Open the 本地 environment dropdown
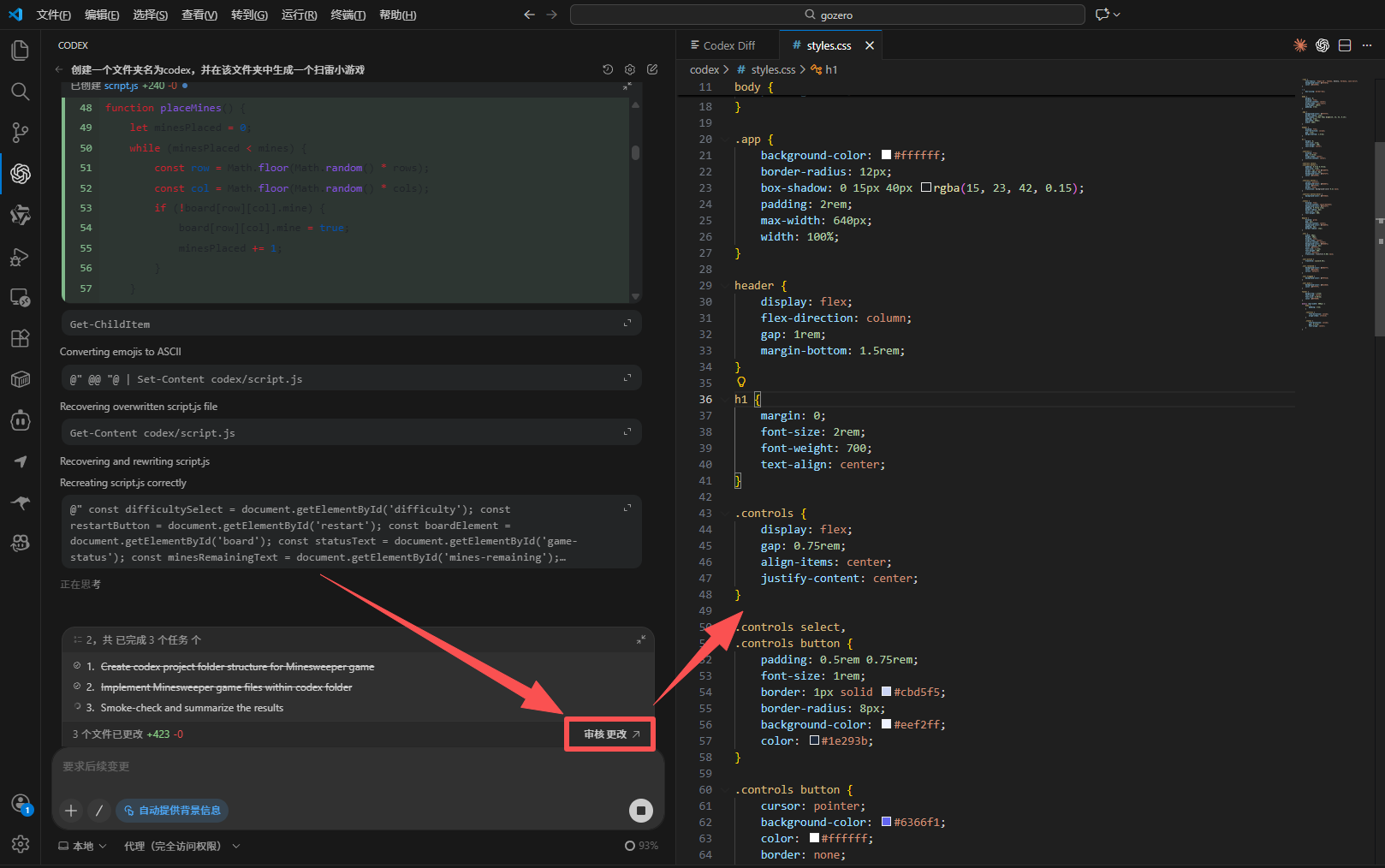1385x868 pixels. coord(82,846)
